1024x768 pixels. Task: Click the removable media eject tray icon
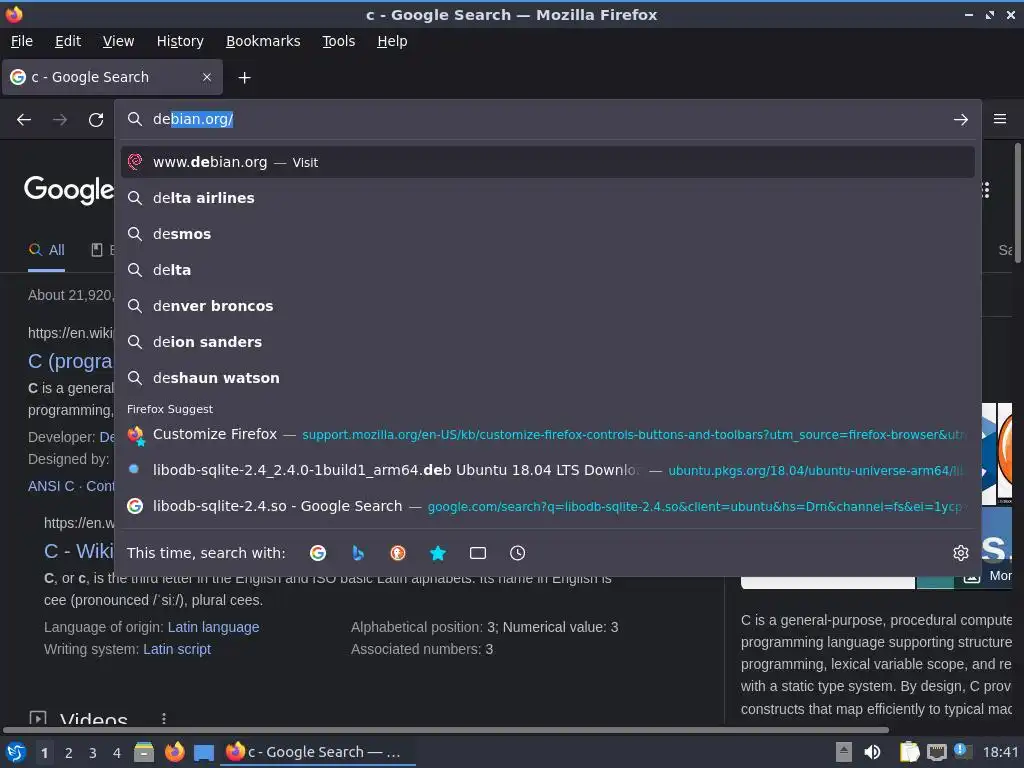pyautogui.click(x=844, y=752)
